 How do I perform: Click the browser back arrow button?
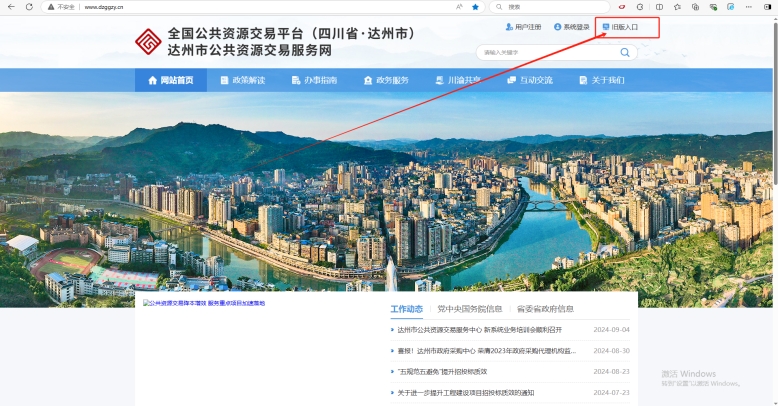coord(10,6)
